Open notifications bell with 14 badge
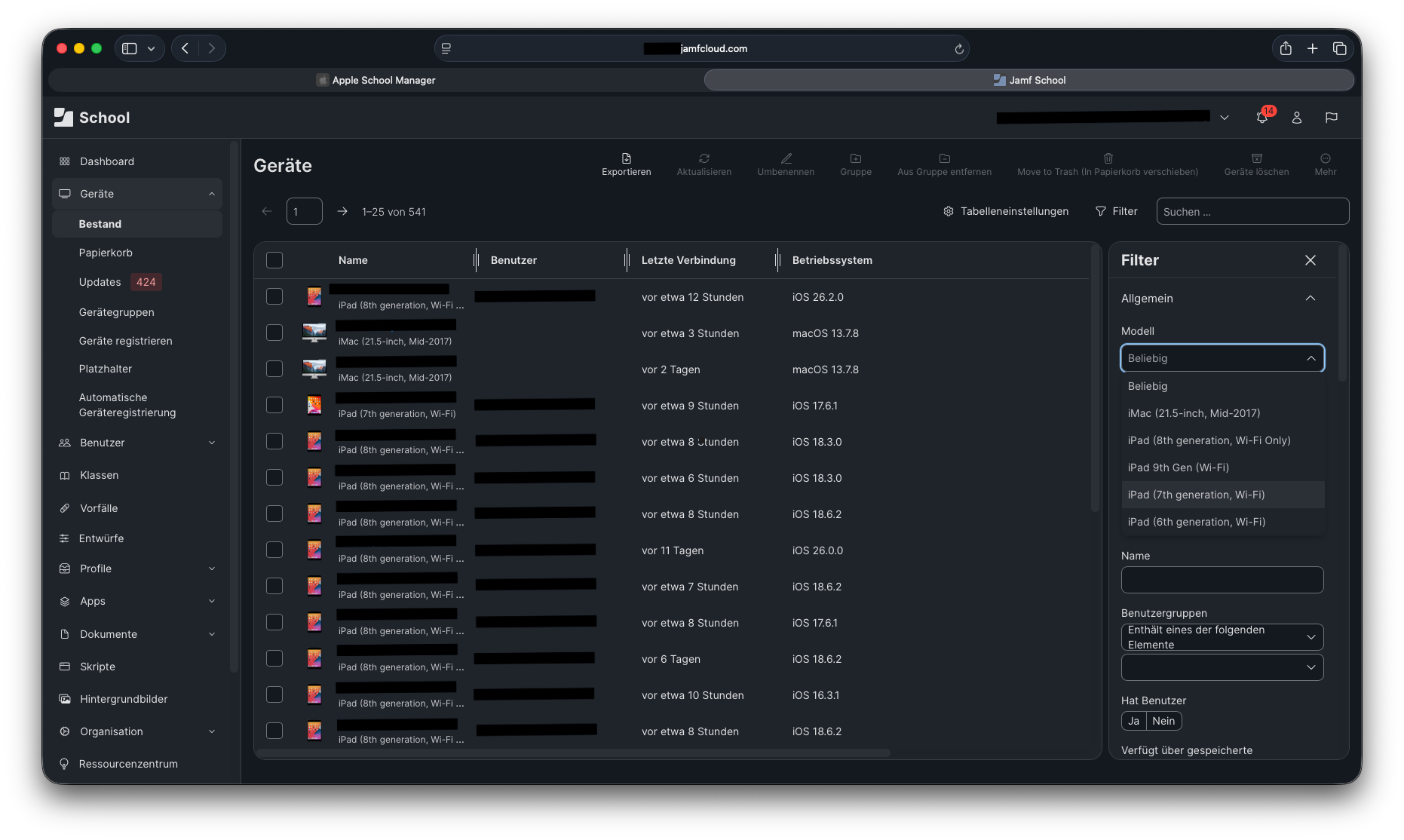 (1262, 118)
